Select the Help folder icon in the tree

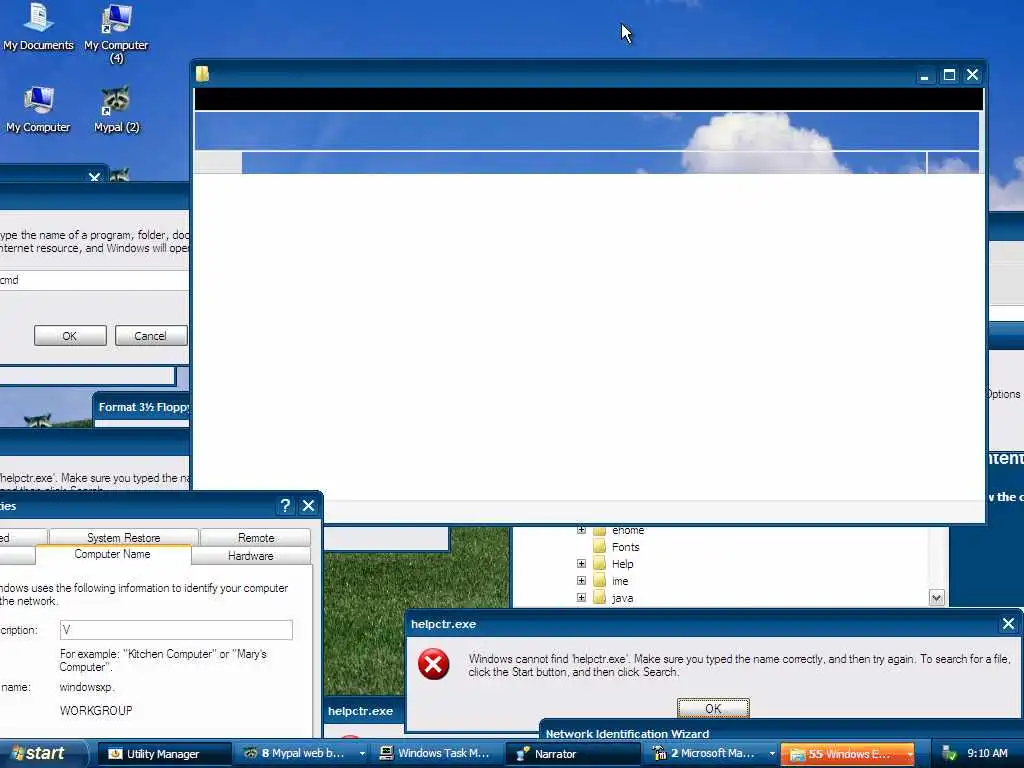pyautogui.click(x=600, y=564)
